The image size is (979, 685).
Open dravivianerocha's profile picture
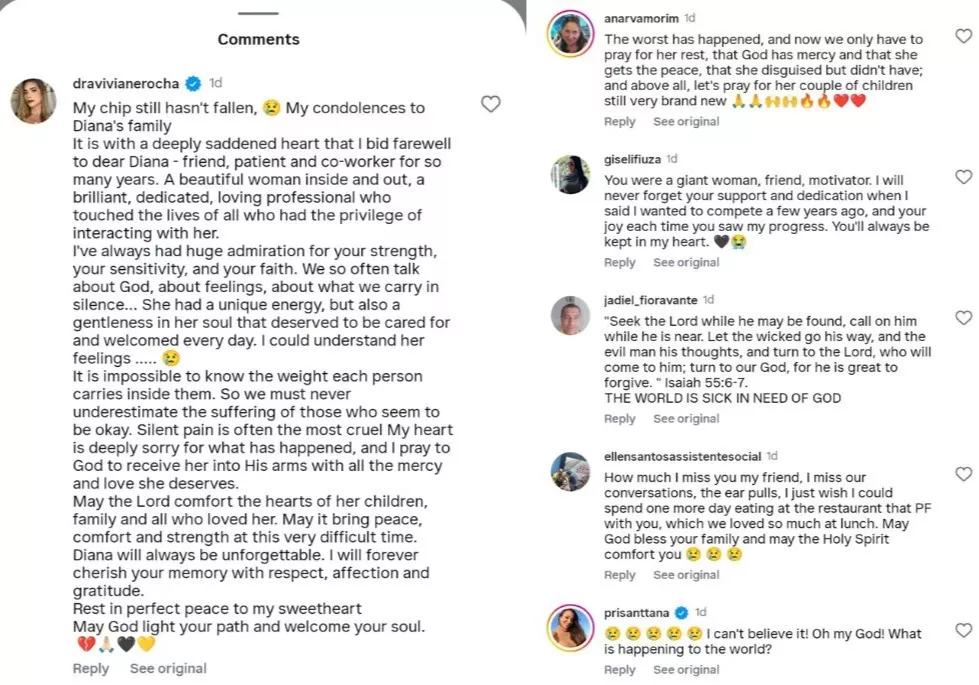(x=33, y=100)
